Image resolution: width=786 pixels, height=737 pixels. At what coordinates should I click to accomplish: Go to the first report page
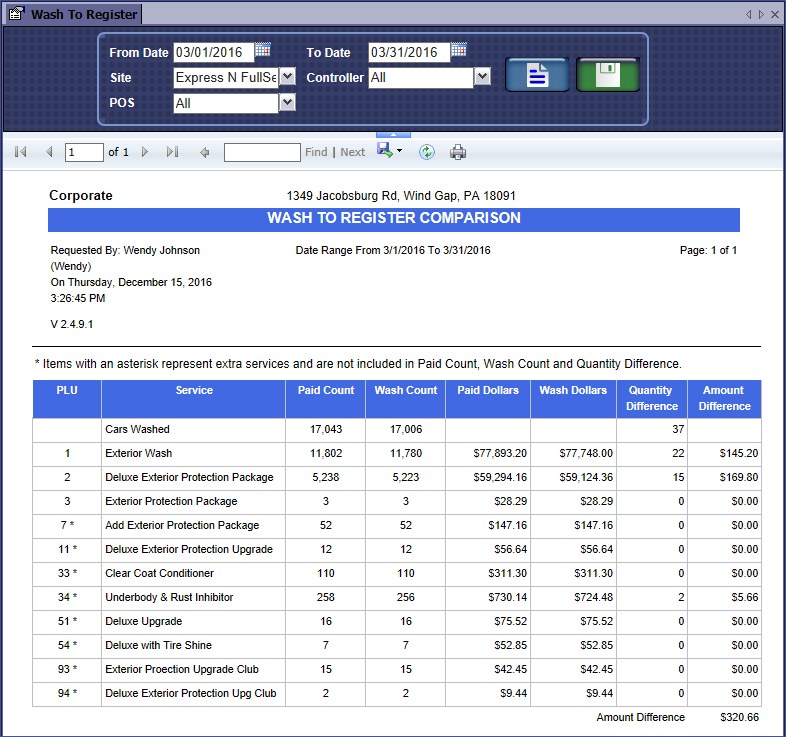tap(21, 152)
